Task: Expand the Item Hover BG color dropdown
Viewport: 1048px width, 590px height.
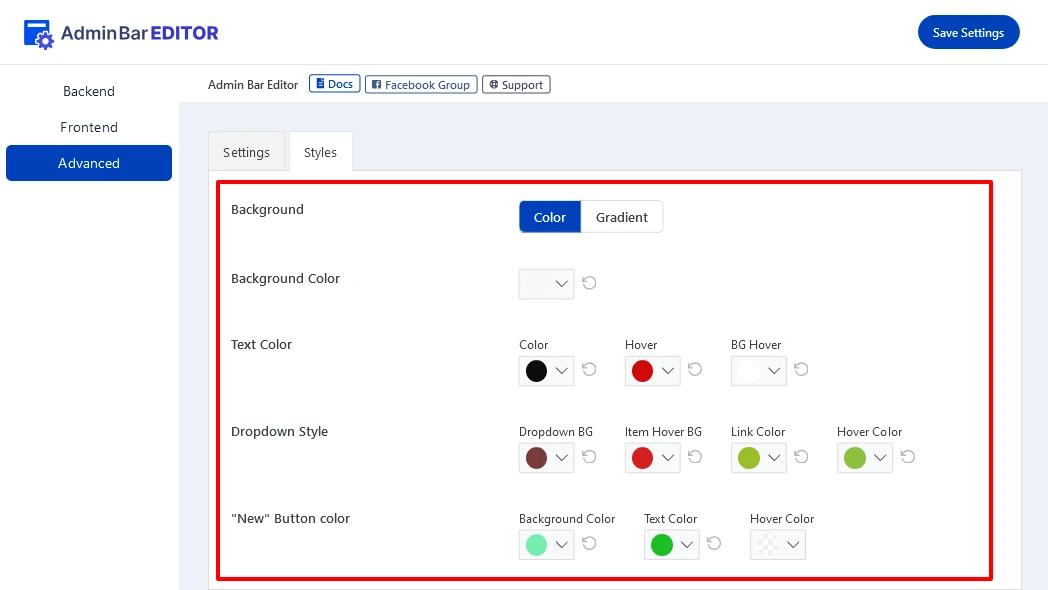Action: click(668, 457)
